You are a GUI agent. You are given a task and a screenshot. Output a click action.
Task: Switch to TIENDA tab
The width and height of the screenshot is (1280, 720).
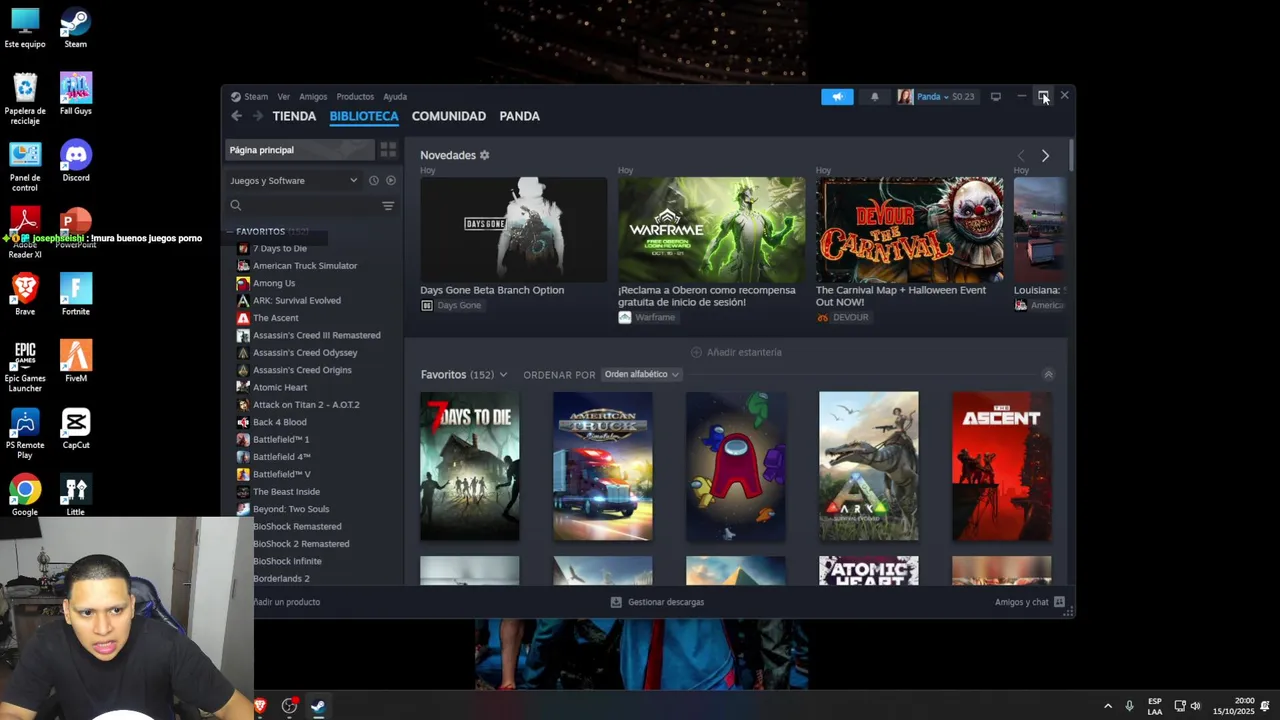[294, 116]
